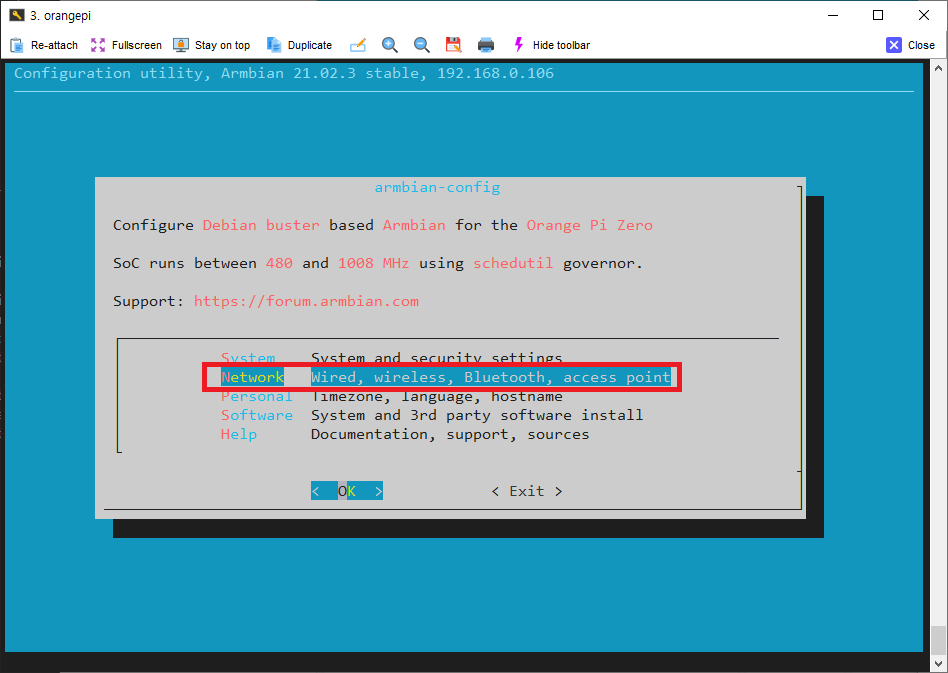948x673 pixels.
Task: Click the MobaXterm app icon in title bar
Action: click(16, 15)
